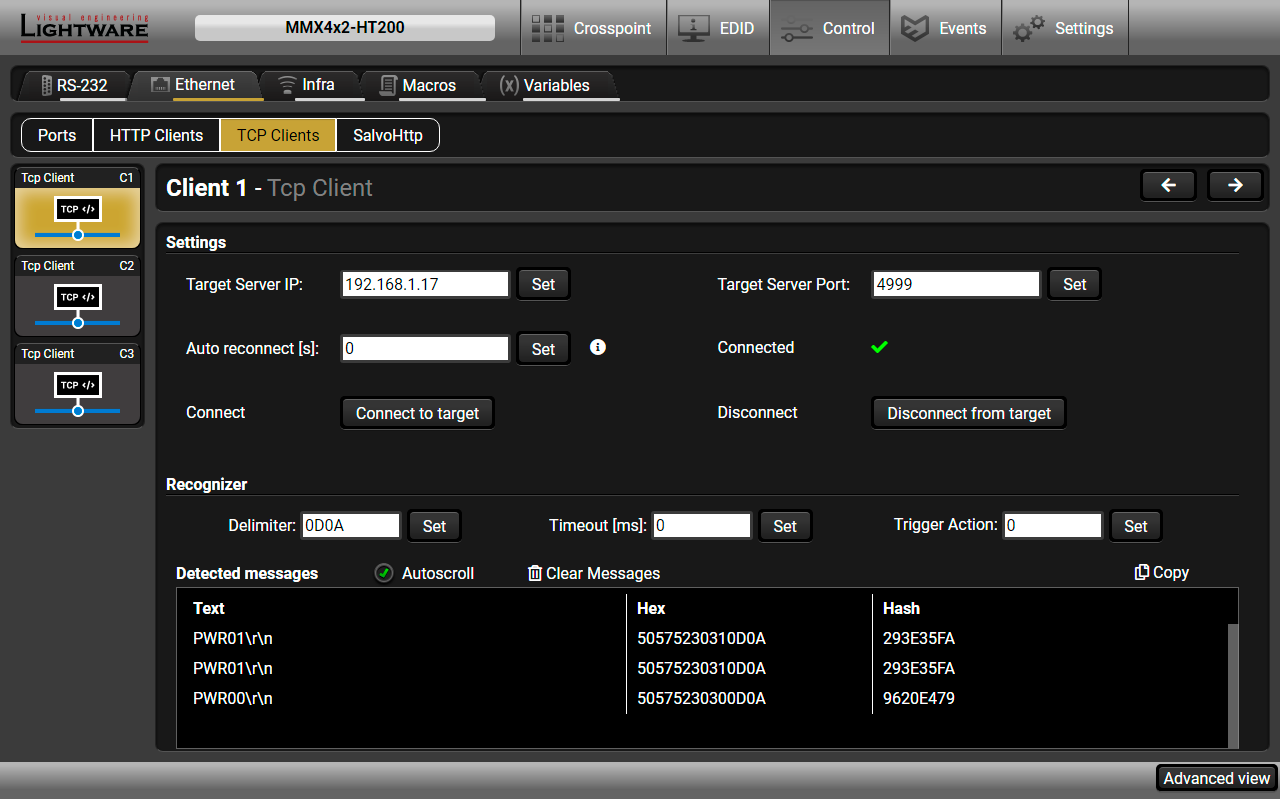The image size is (1280, 799).
Task: Open HTTP Clients section
Action: (x=156, y=135)
